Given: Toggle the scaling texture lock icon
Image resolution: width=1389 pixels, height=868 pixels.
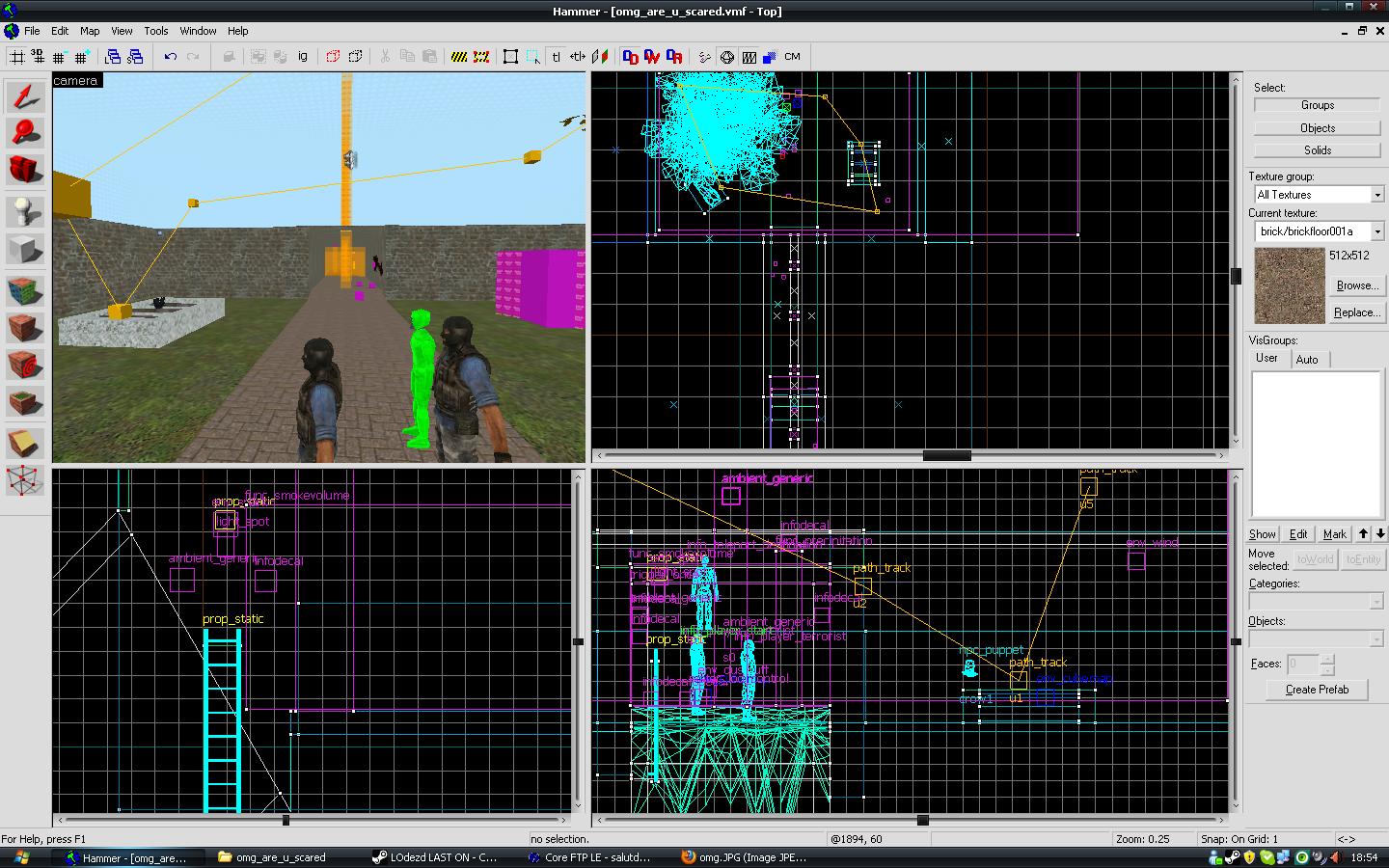Looking at the screenshot, I should click(x=577, y=57).
